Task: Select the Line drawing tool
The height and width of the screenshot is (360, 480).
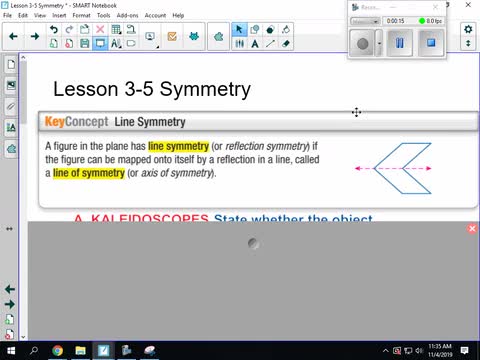Action: coord(270,43)
